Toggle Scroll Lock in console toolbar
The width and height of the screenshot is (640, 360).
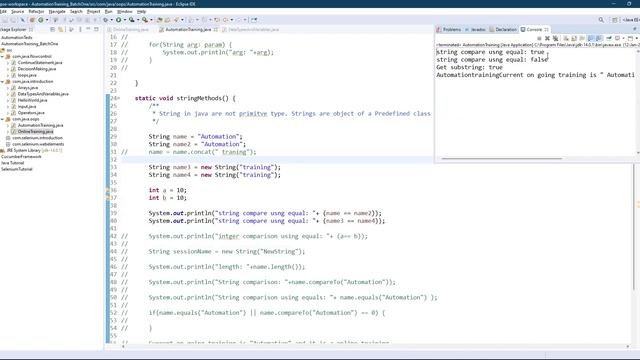click(574, 38)
